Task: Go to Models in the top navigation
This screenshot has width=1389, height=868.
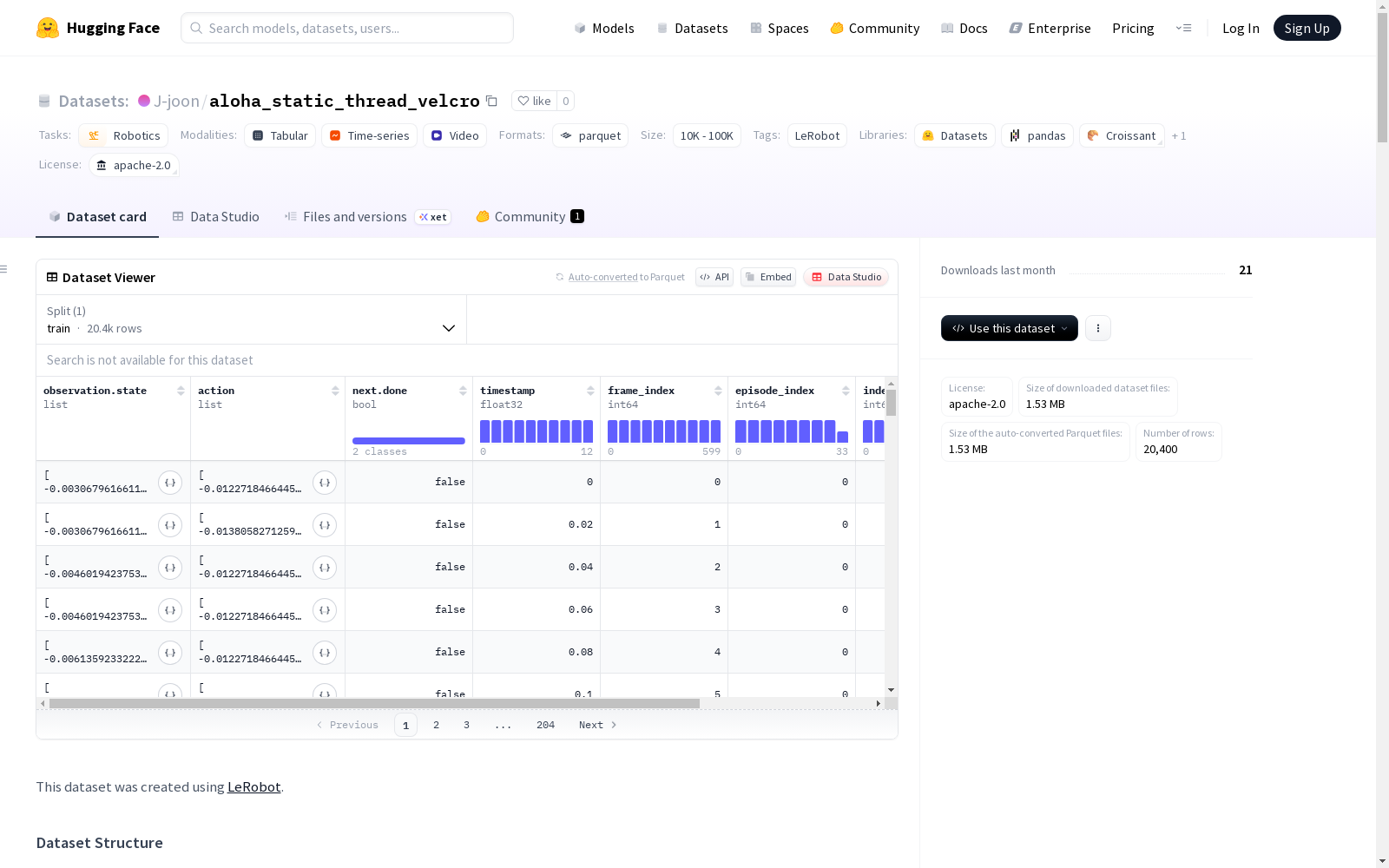Action: 604,28
